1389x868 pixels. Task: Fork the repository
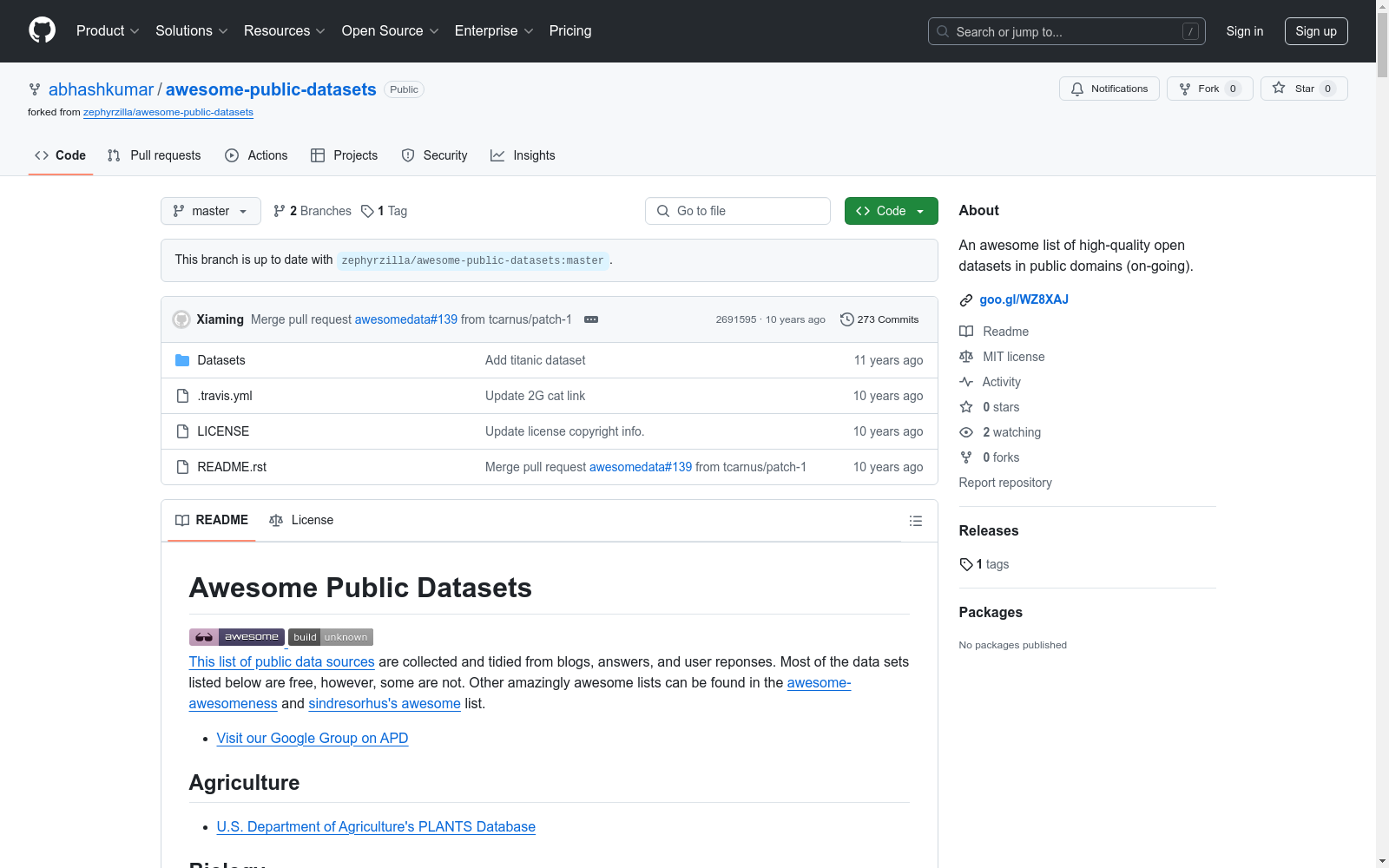click(1210, 89)
